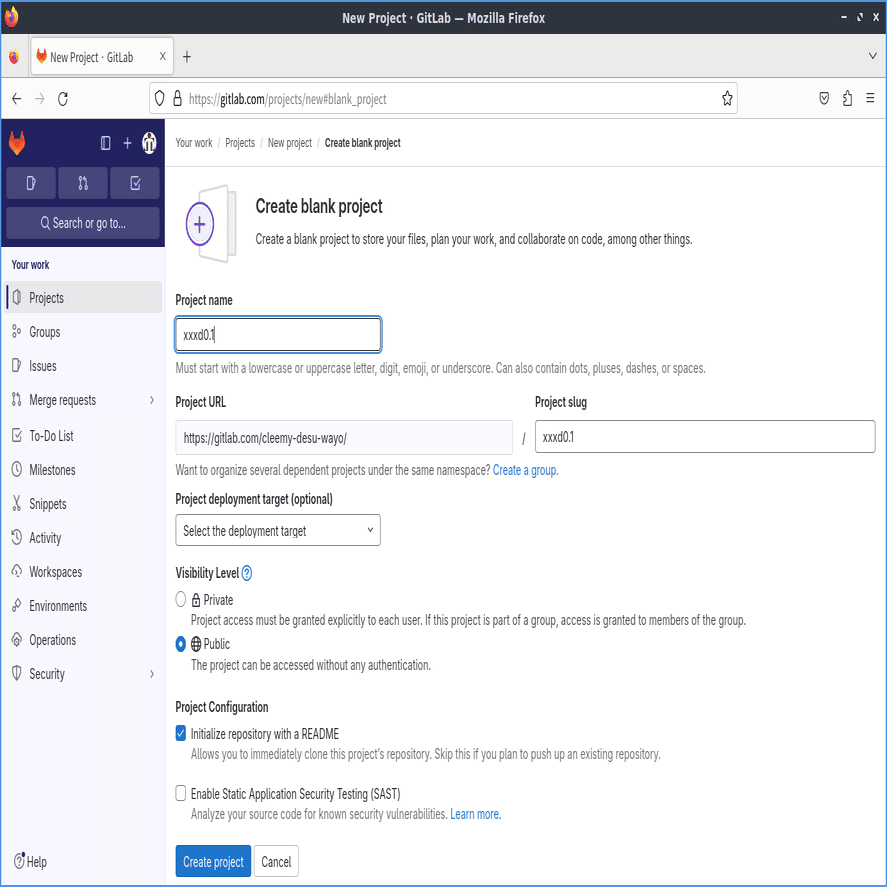Click Projects breadcrumb link

[240, 143]
